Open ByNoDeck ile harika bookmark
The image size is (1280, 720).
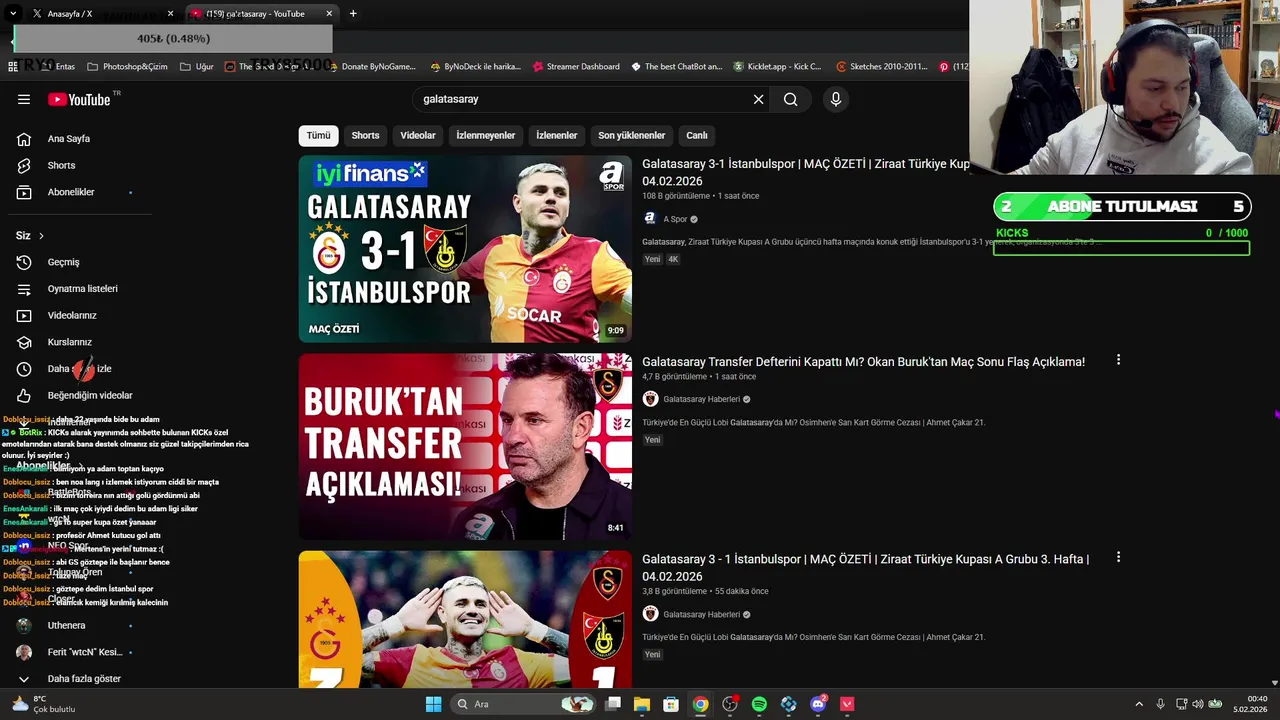[x=475, y=67]
